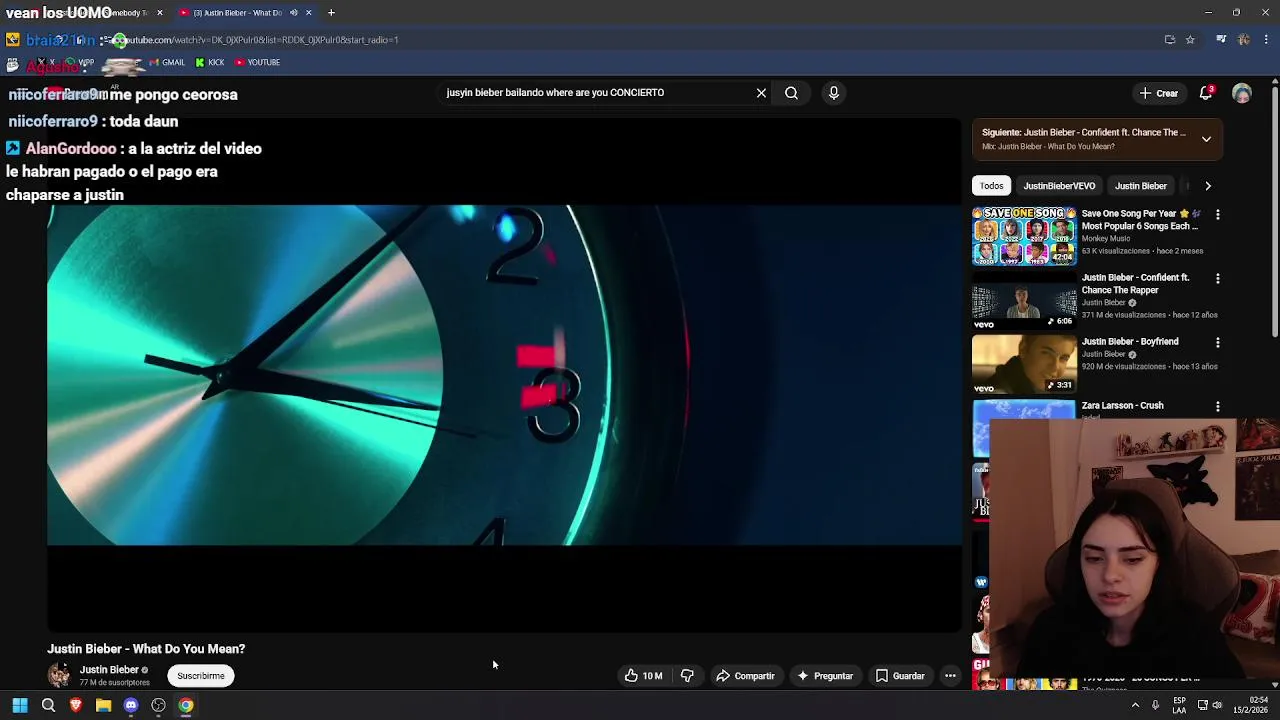Open Justin Bieber channel avatar
Image resolution: width=1280 pixels, height=720 pixels.
click(x=59, y=676)
